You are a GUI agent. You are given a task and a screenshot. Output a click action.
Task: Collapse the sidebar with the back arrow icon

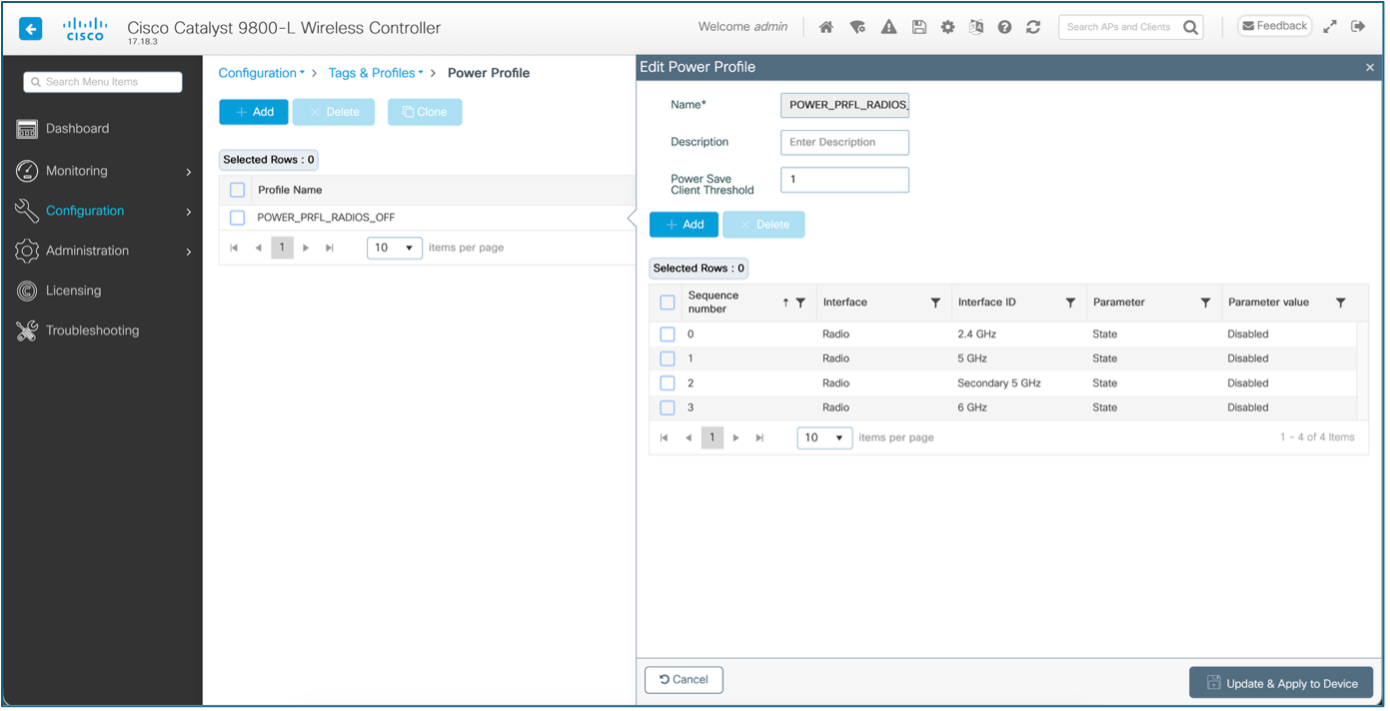[x=31, y=29]
